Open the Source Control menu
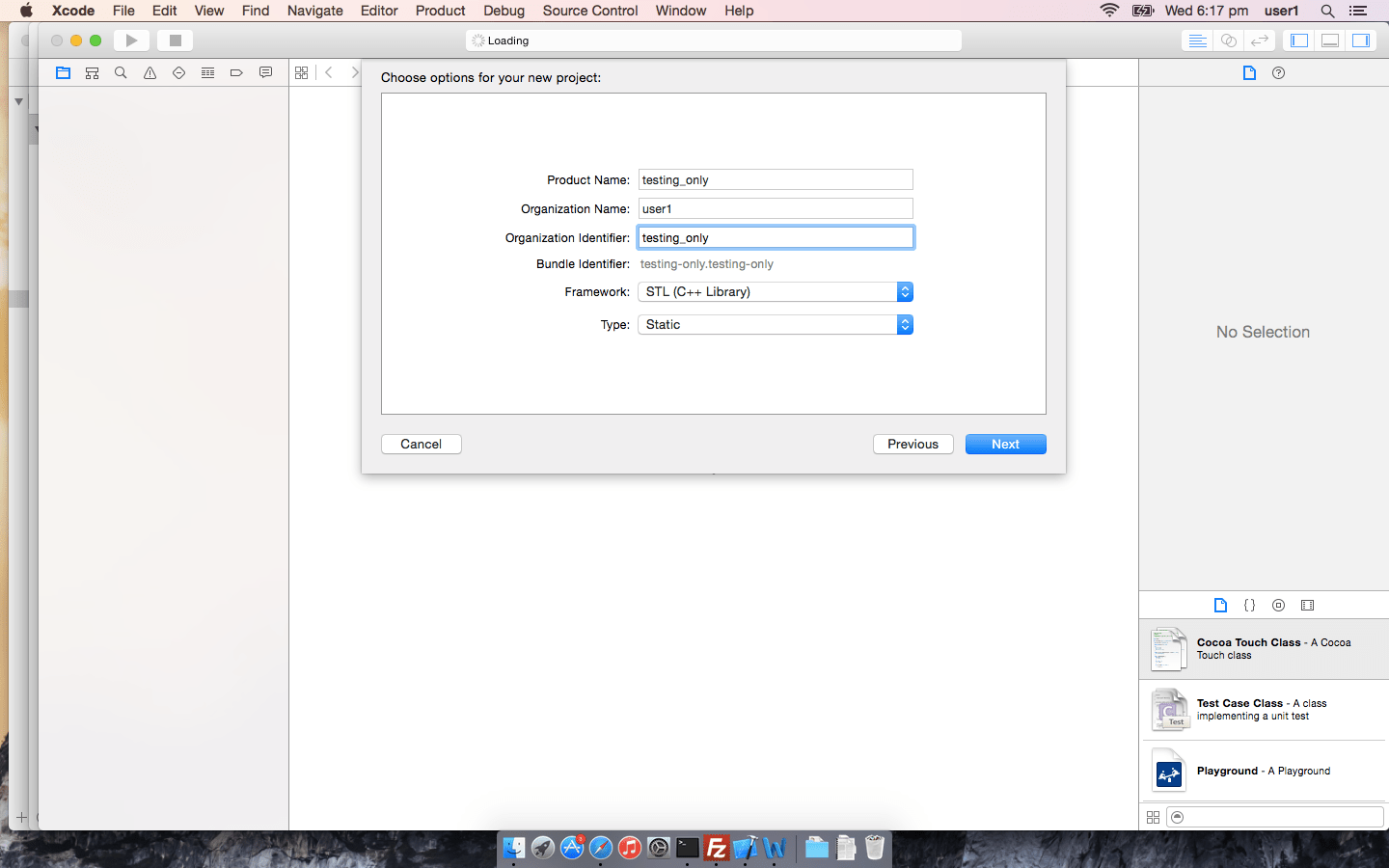The width and height of the screenshot is (1389, 868). 589,11
